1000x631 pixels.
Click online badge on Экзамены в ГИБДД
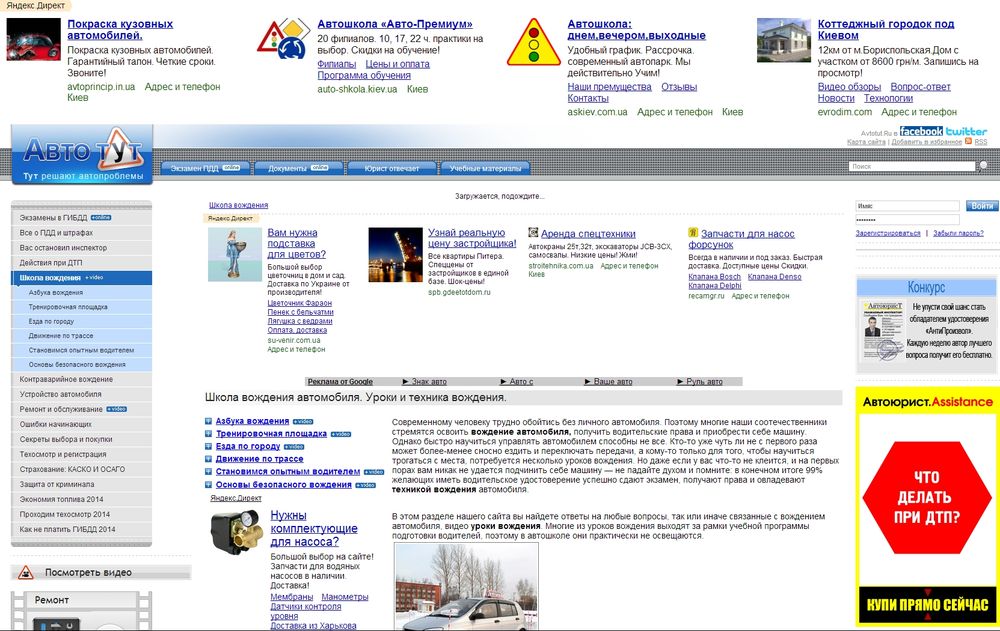[101, 218]
